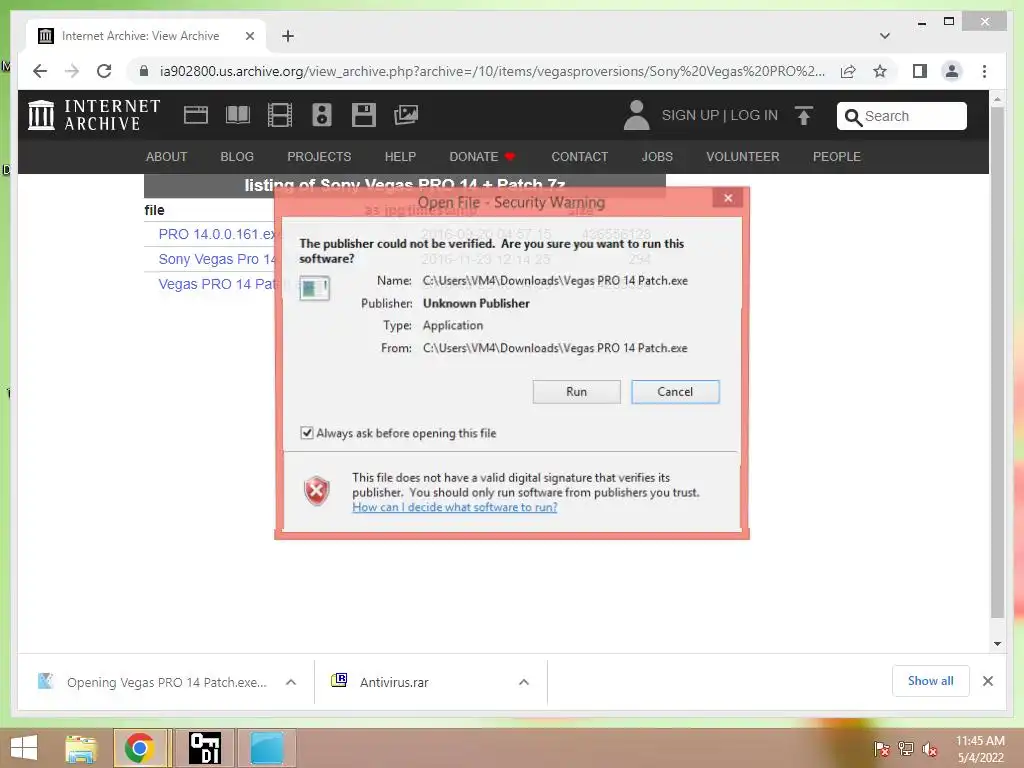Click the Internet Archive logo
This screenshot has height=768, width=1024.
click(x=94, y=115)
